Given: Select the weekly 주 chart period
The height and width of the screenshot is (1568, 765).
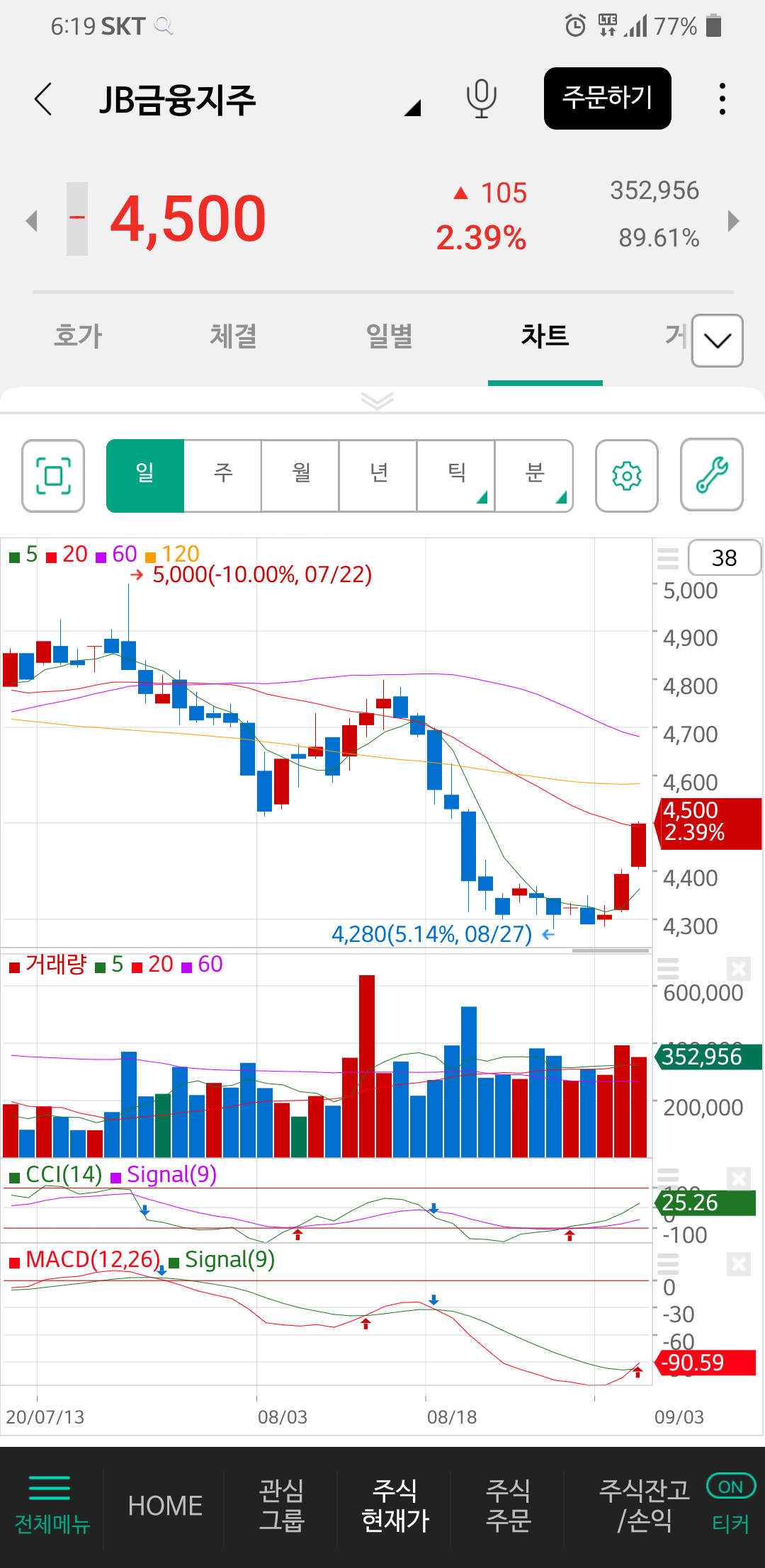Looking at the screenshot, I should point(223,475).
